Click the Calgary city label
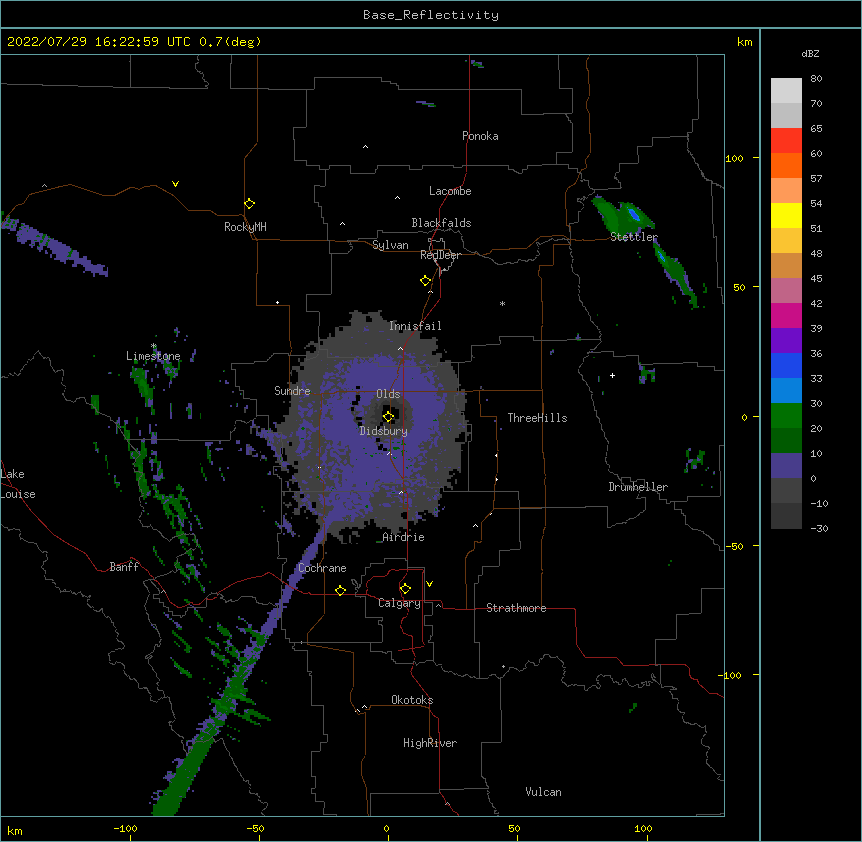The image size is (862, 842). pos(399,603)
